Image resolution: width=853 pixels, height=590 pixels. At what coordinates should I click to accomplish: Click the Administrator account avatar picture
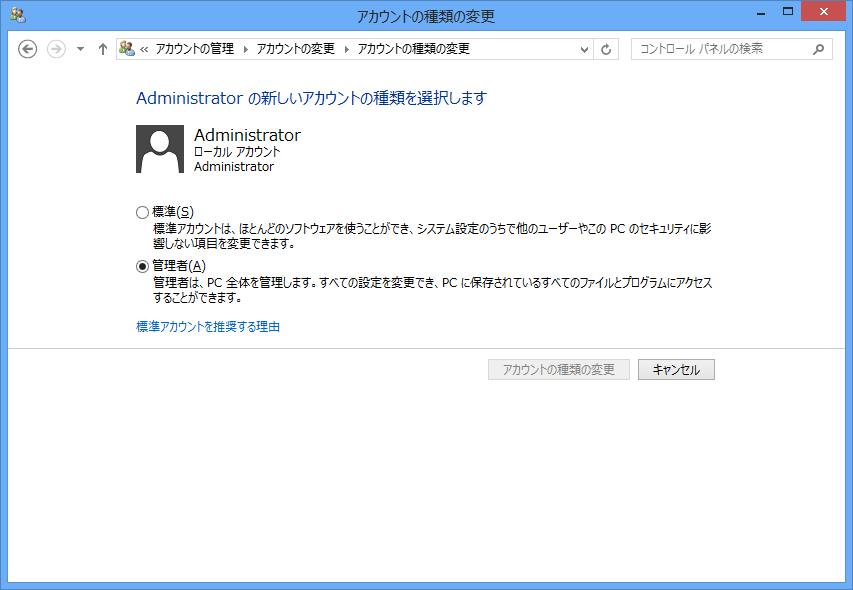tap(160, 149)
